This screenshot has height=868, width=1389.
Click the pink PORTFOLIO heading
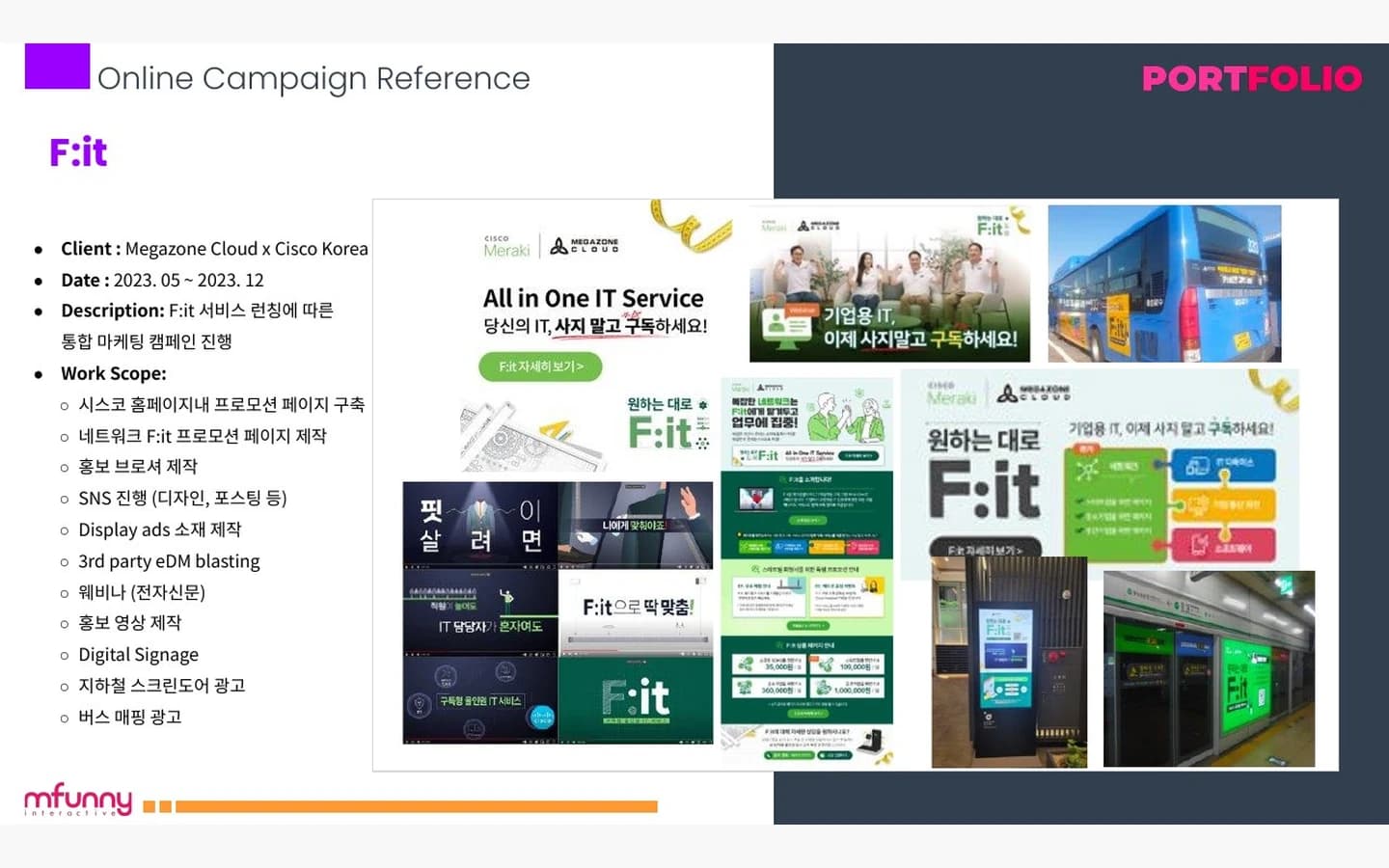tap(1252, 78)
